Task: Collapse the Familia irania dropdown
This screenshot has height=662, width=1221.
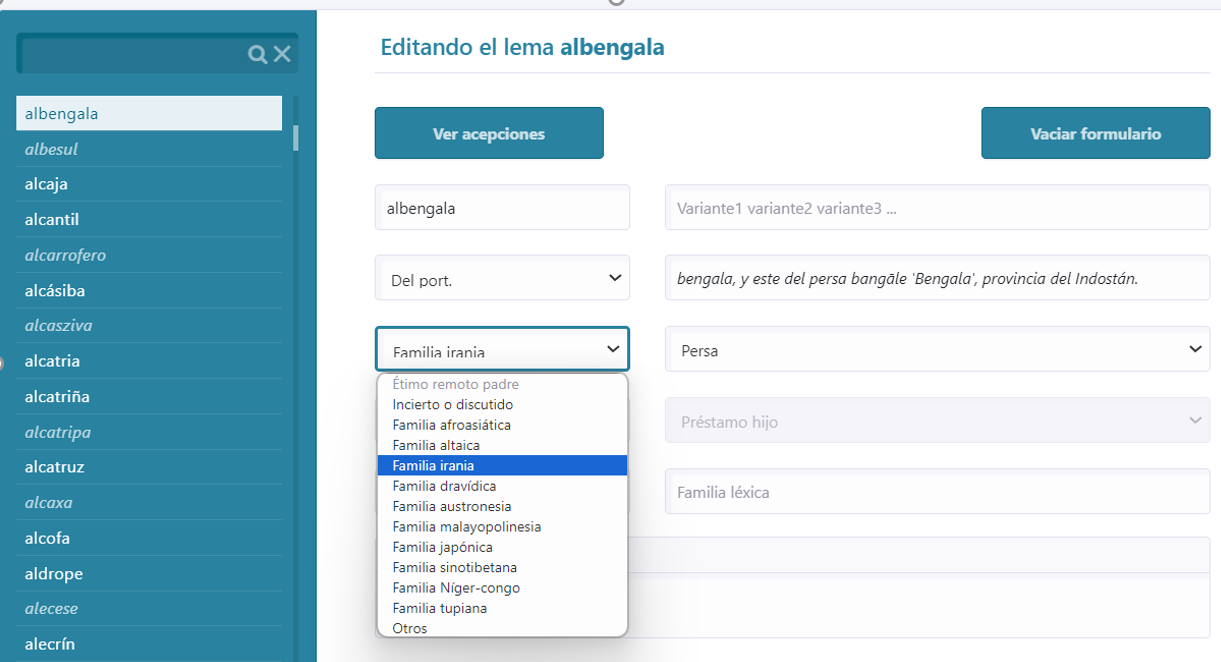Action: click(502, 350)
